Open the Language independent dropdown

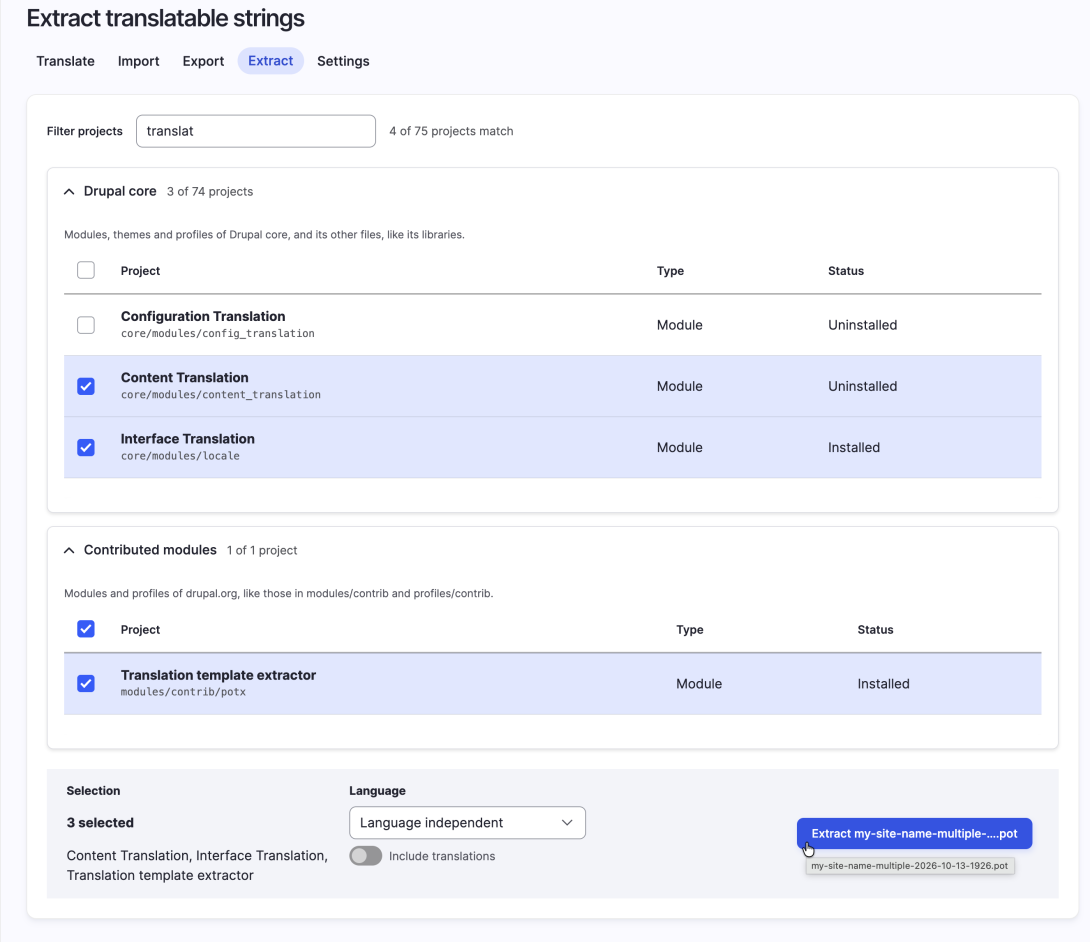pos(467,822)
